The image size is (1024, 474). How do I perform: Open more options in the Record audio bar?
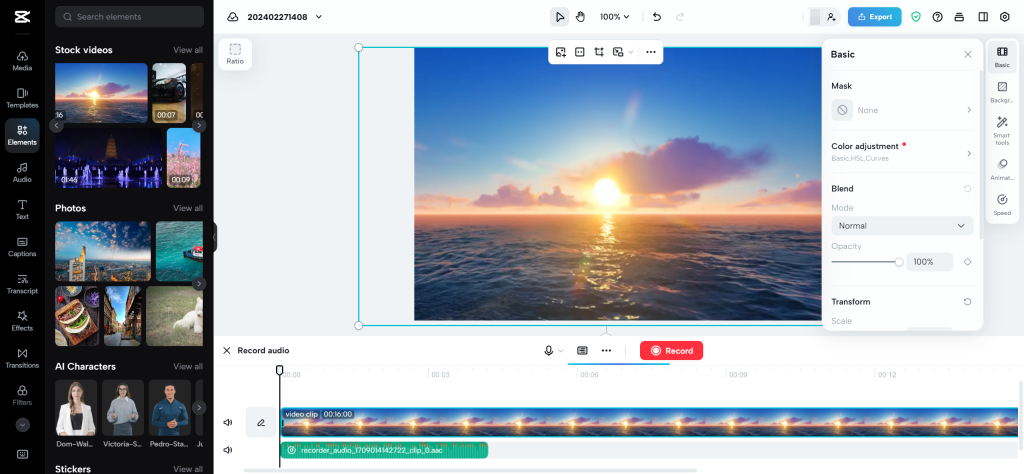point(606,351)
